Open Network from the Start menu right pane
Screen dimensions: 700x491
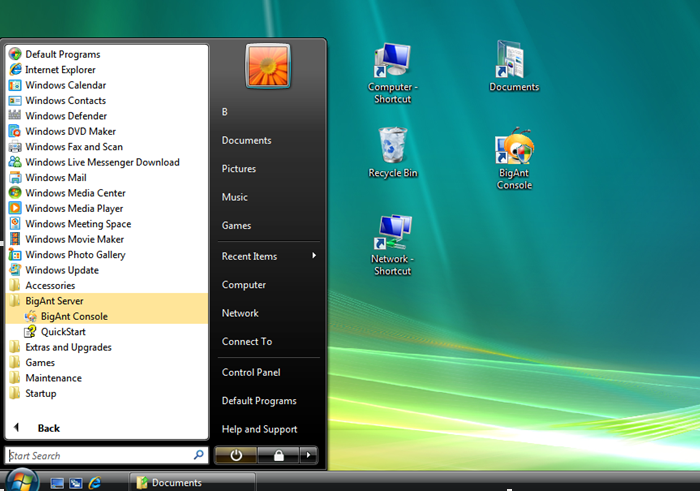click(x=269, y=313)
